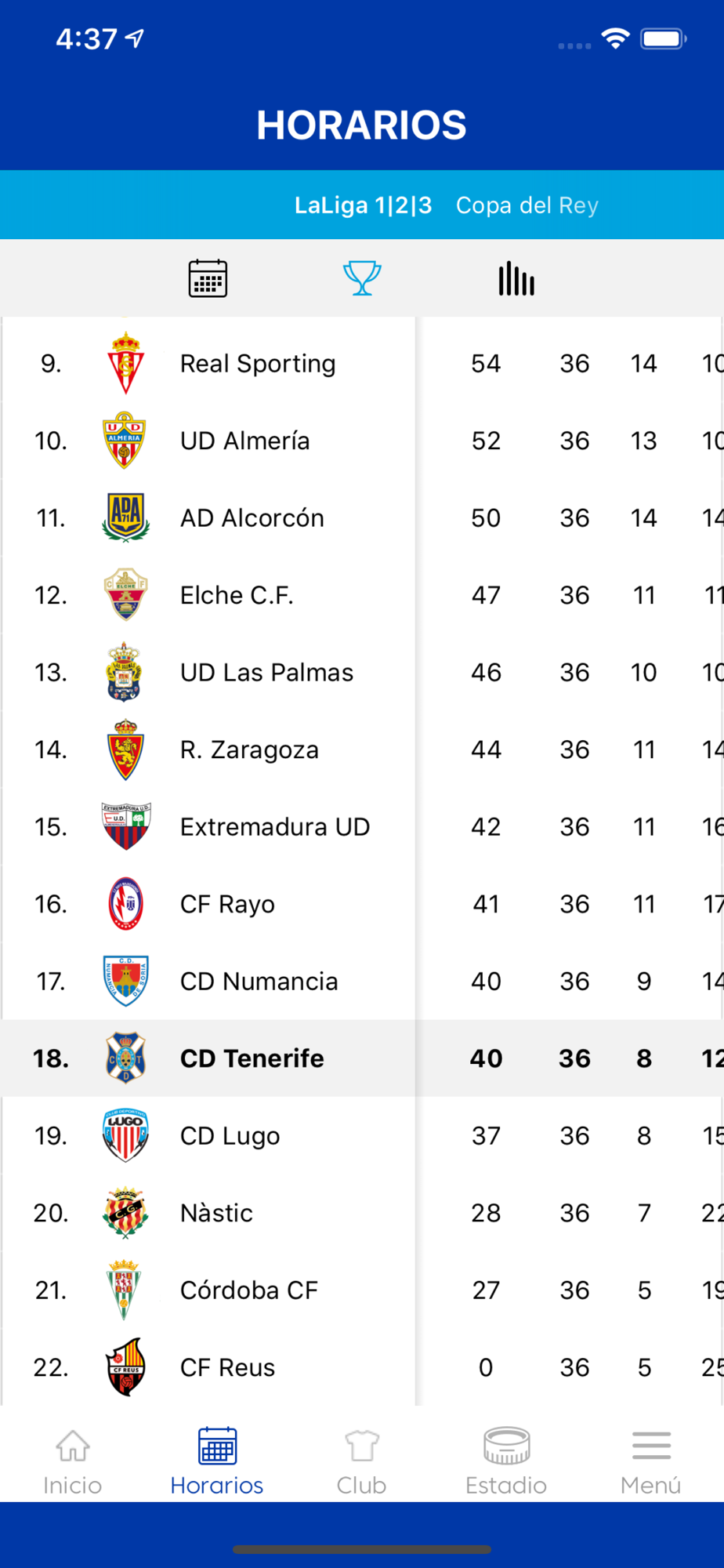The image size is (724, 1568).
Task: Open the bar chart statistics icon
Action: tap(516, 278)
